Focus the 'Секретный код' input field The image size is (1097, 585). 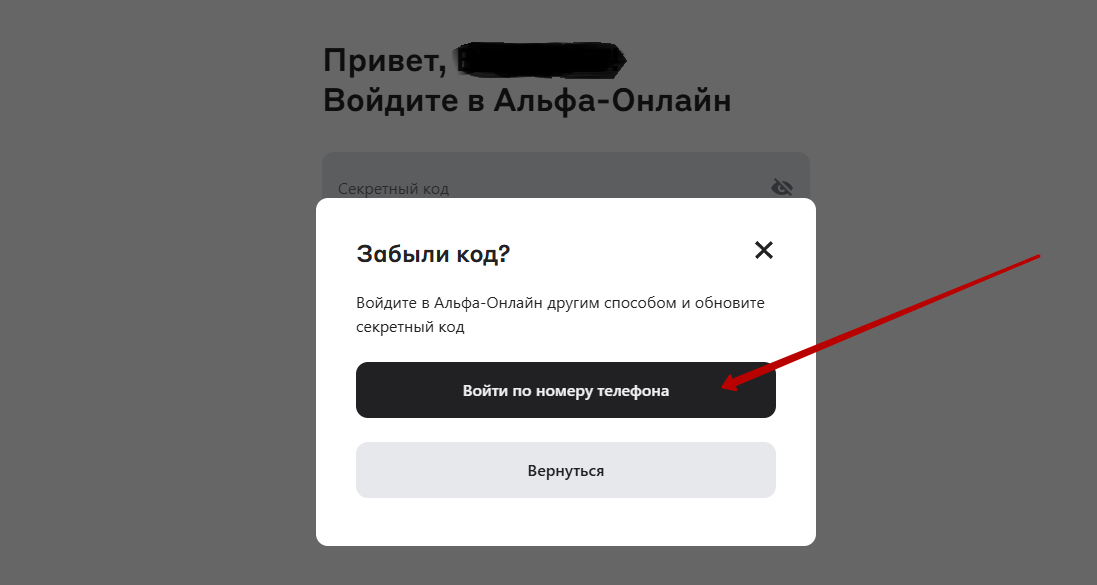coord(565,176)
